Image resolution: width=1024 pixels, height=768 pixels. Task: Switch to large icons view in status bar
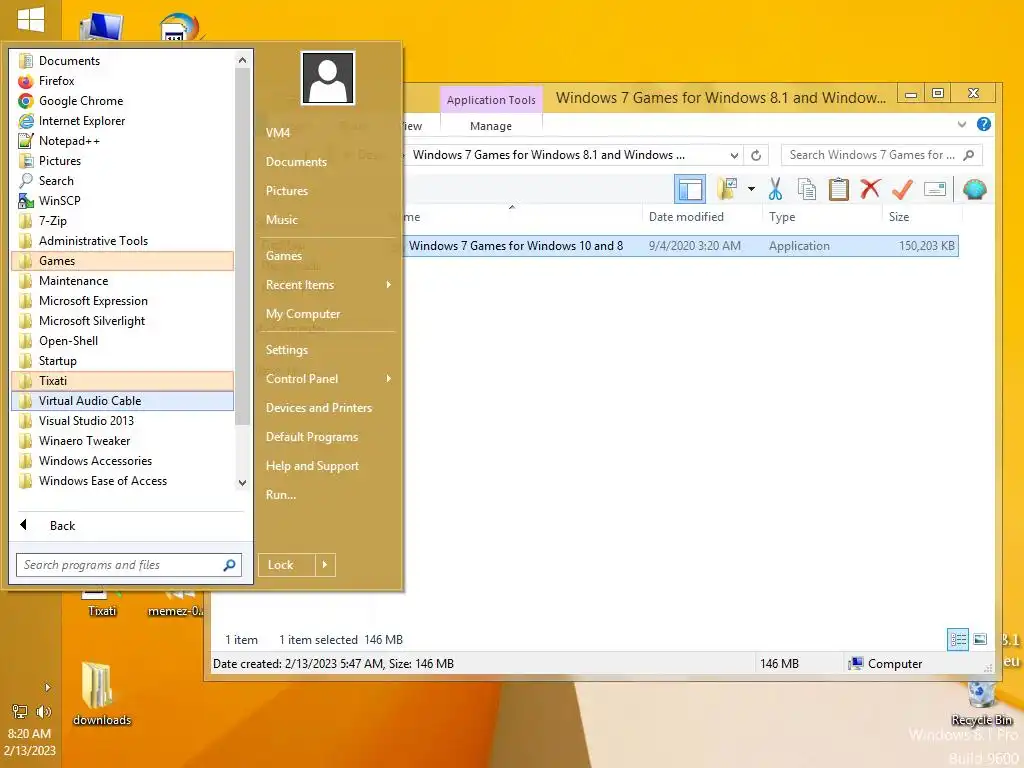[980, 639]
